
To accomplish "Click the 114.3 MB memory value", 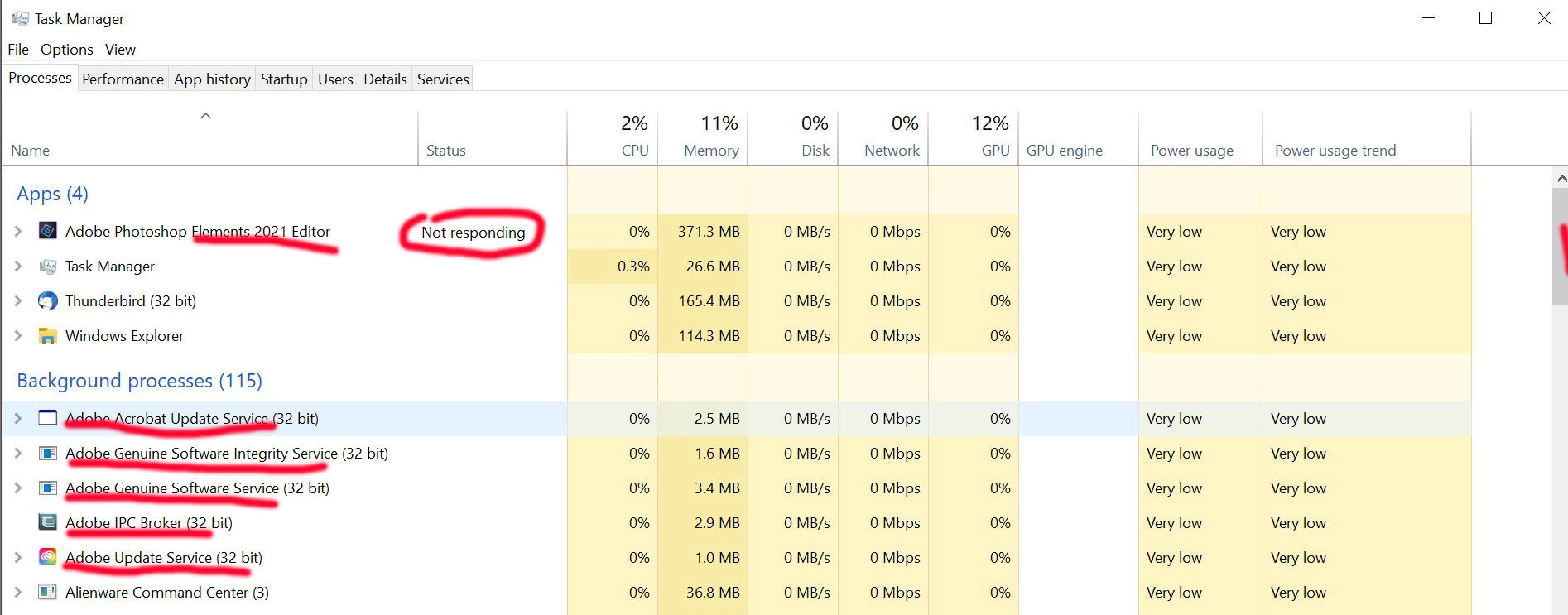I will (x=709, y=336).
